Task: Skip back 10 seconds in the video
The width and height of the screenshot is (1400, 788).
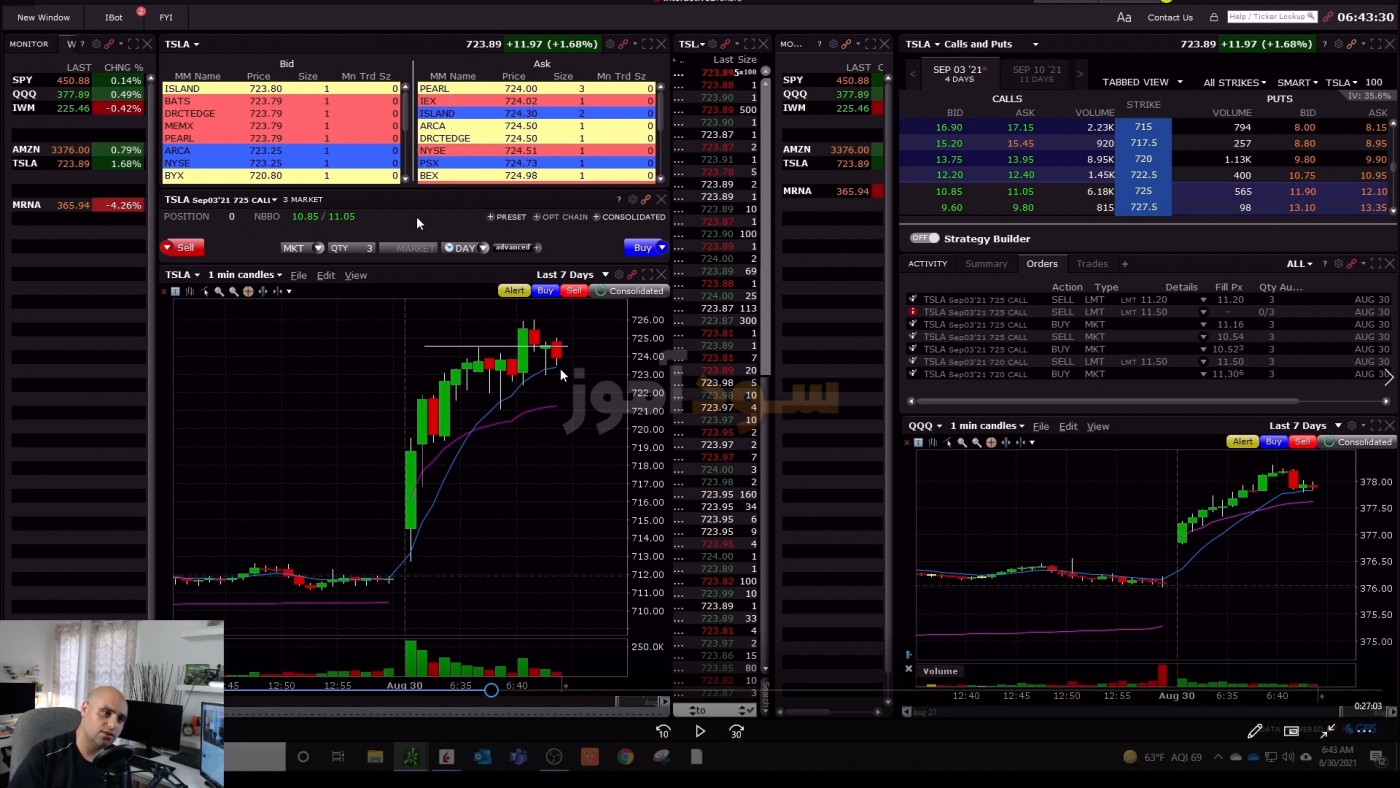Action: (x=663, y=732)
